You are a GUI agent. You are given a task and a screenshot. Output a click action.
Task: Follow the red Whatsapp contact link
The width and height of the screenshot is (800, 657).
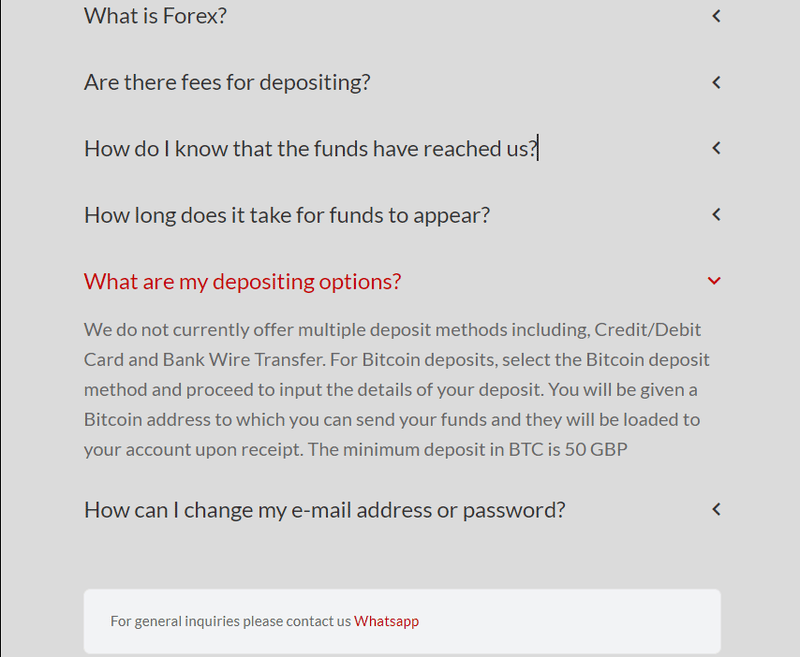tap(386, 621)
